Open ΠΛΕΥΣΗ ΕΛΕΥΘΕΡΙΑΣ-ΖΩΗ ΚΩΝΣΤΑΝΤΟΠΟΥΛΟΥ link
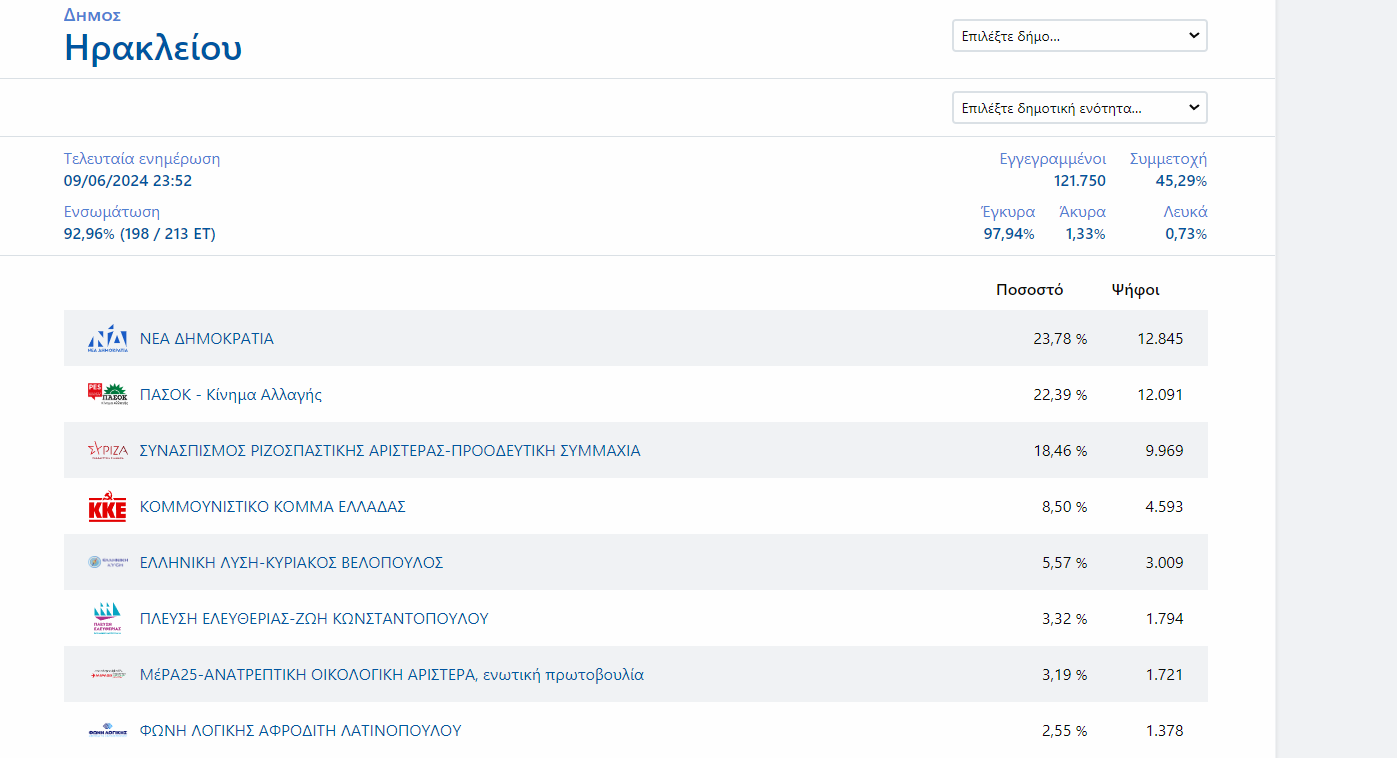 [x=314, y=619]
